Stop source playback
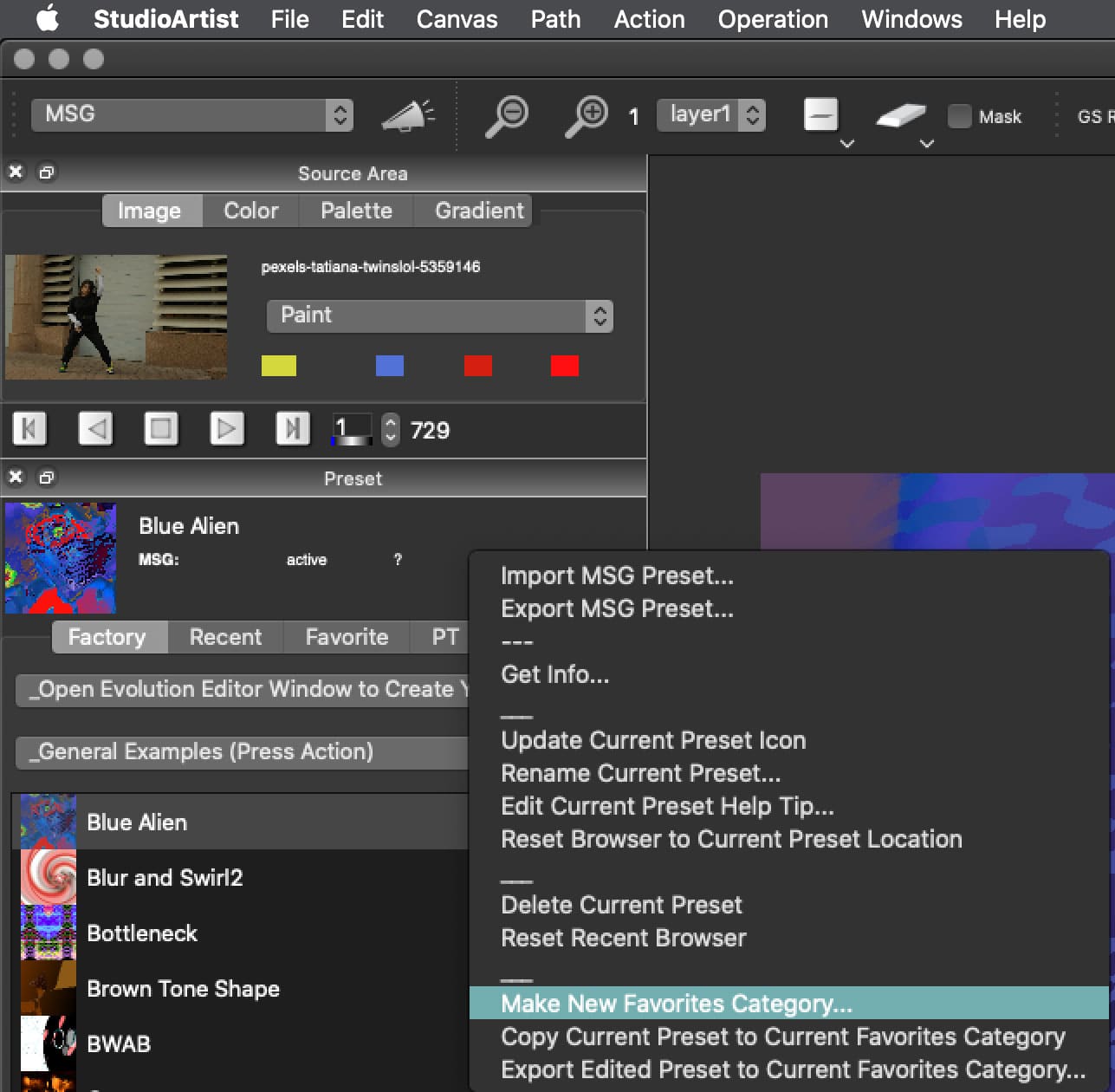The height and width of the screenshot is (1092, 1115). coord(161,428)
